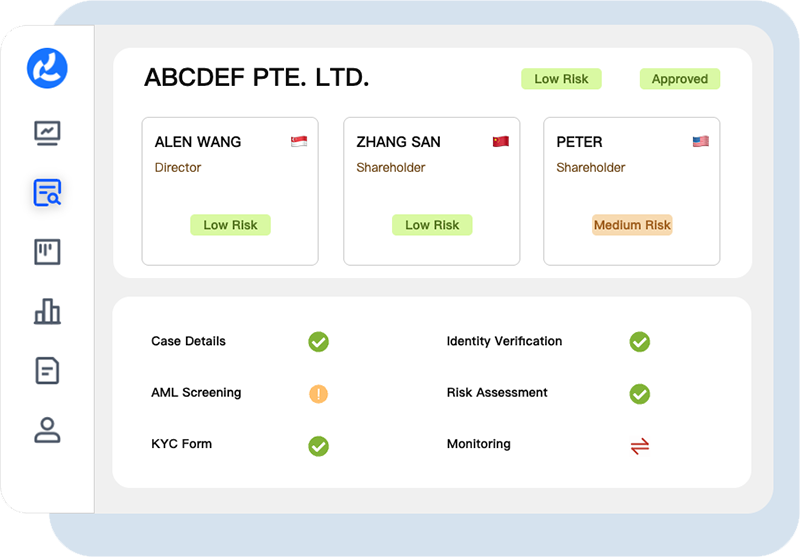This screenshot has height=557, width=800.
Task: Click Low Risk badge on Zhang San card
Action: pos(432,225)
